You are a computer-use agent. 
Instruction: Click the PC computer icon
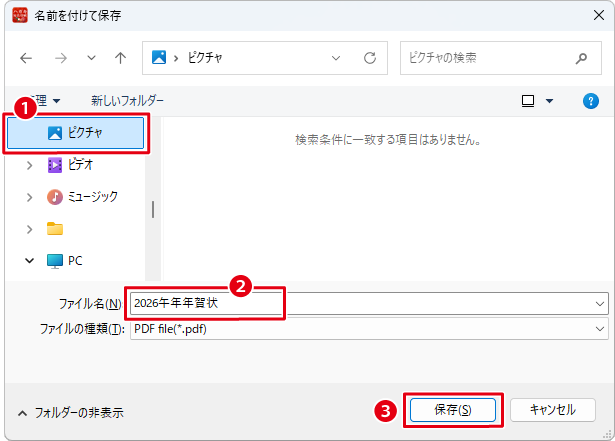pos(55,260)
